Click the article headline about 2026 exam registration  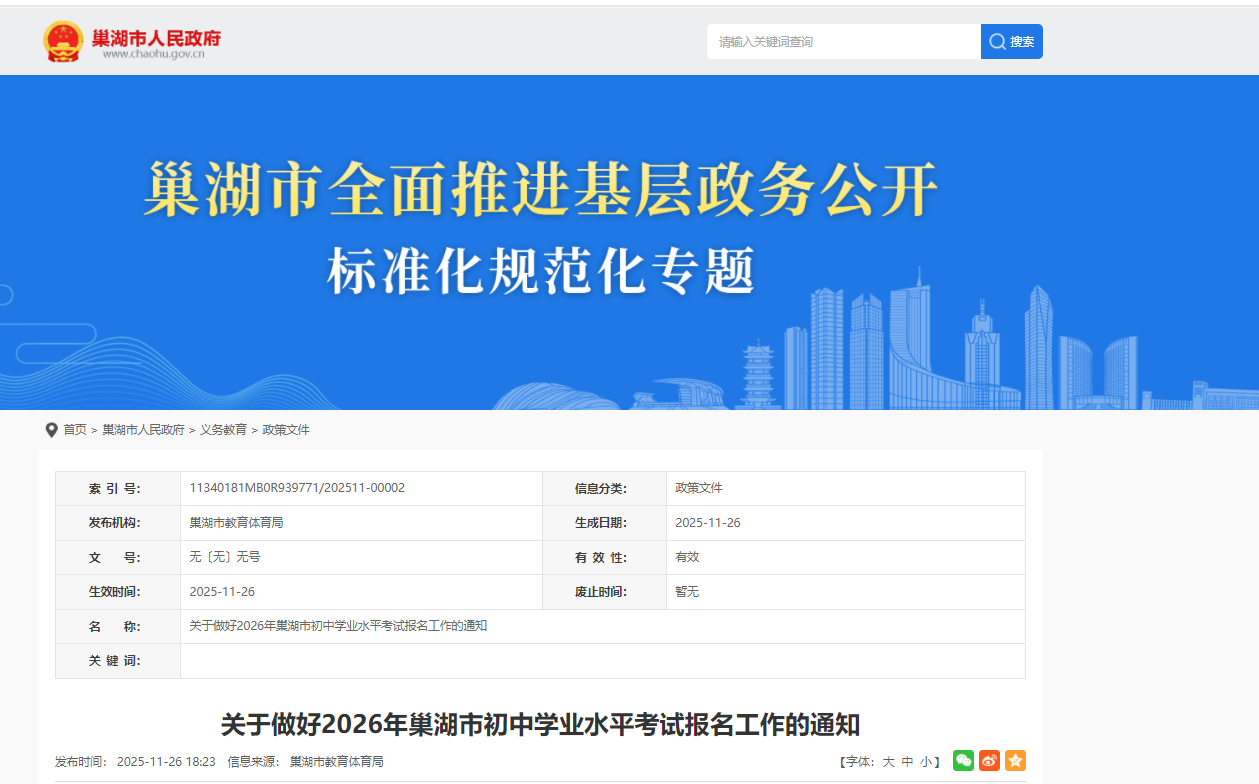(540, 724)
